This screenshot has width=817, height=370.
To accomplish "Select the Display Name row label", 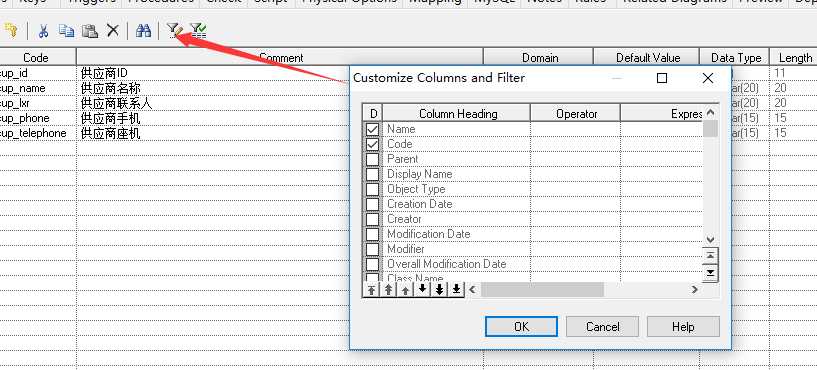I will (419, 174).
